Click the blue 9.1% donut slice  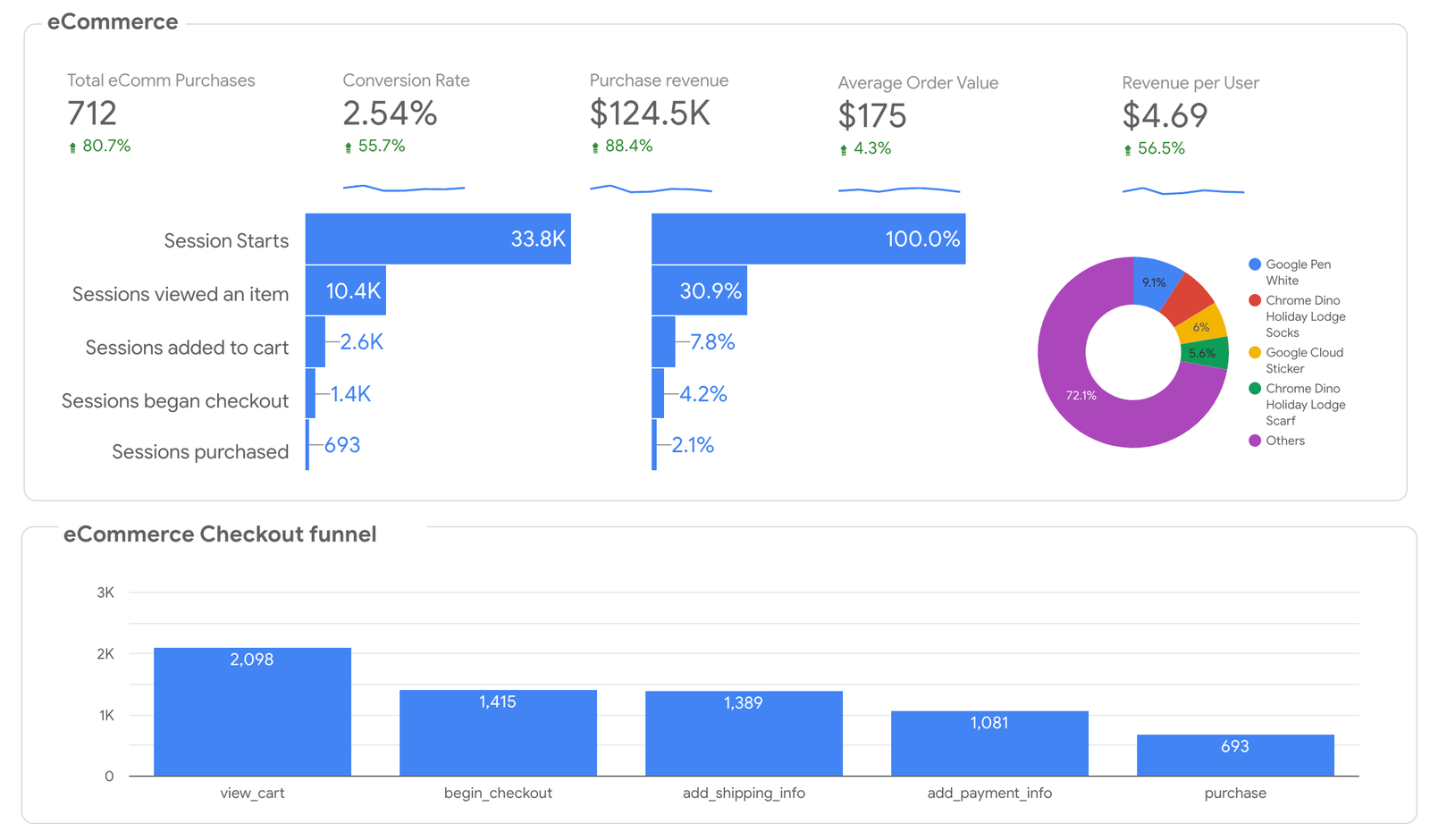point(1153,281)
